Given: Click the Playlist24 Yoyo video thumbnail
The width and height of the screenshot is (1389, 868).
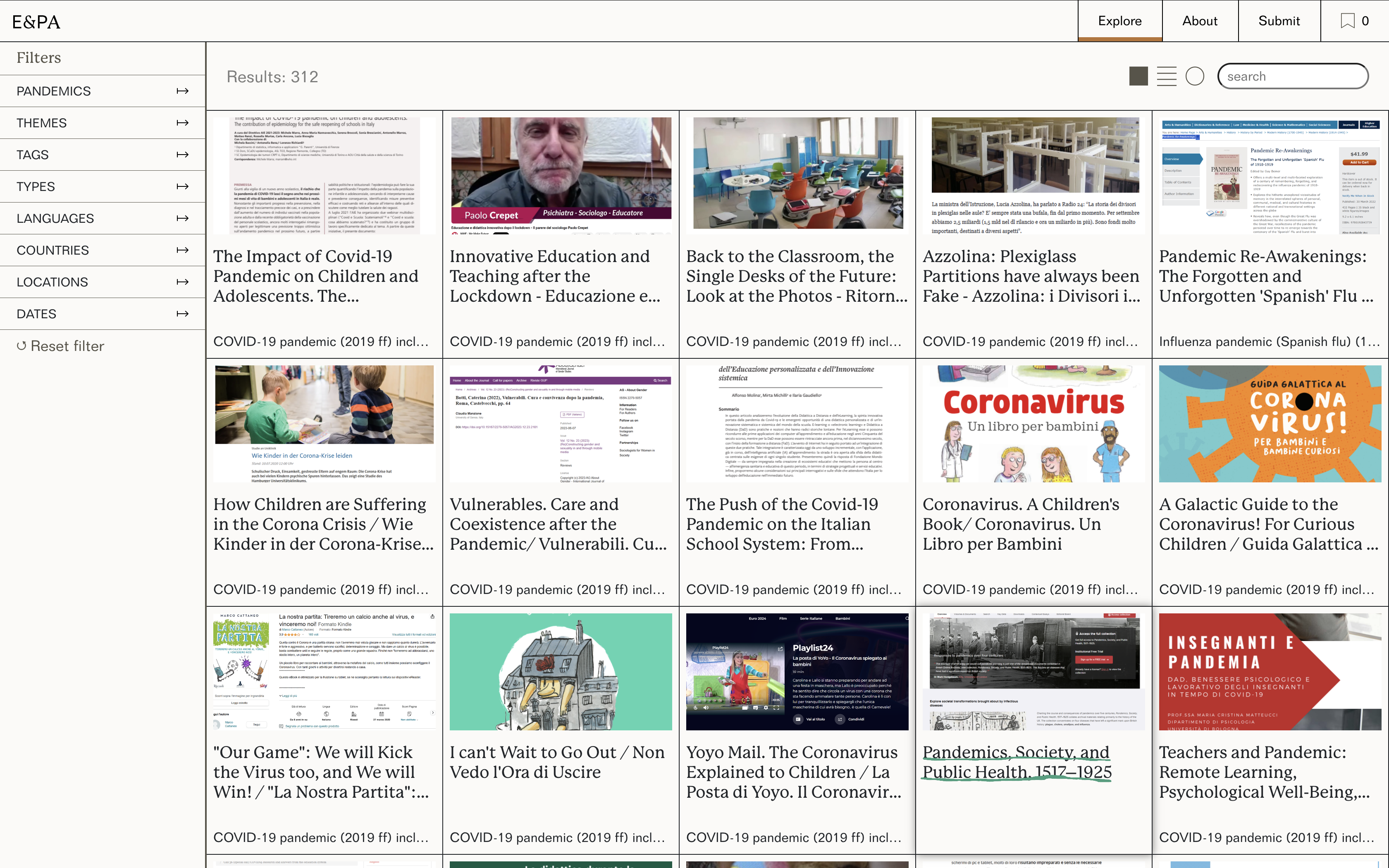Looking at the screenshot, I should 797,672.
